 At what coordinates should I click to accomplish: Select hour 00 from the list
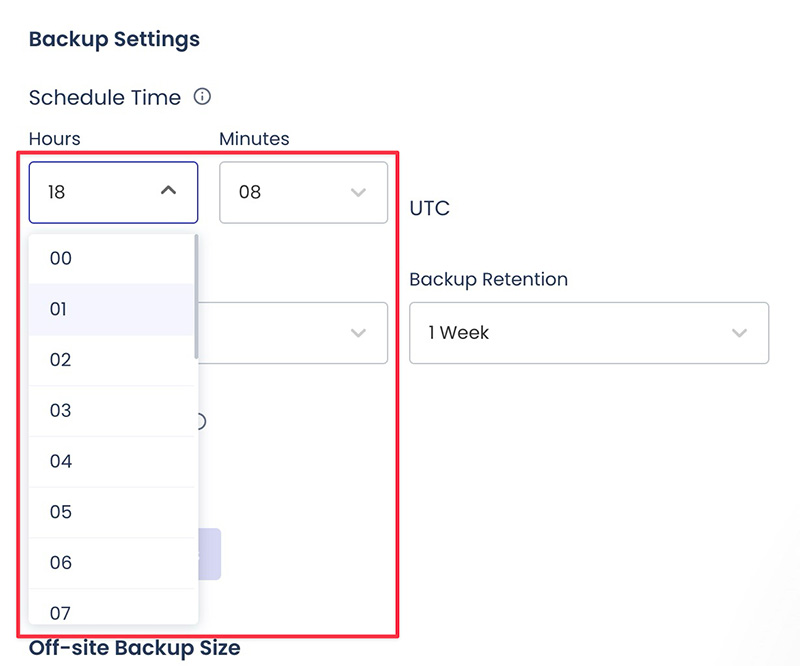coord(111,259)
